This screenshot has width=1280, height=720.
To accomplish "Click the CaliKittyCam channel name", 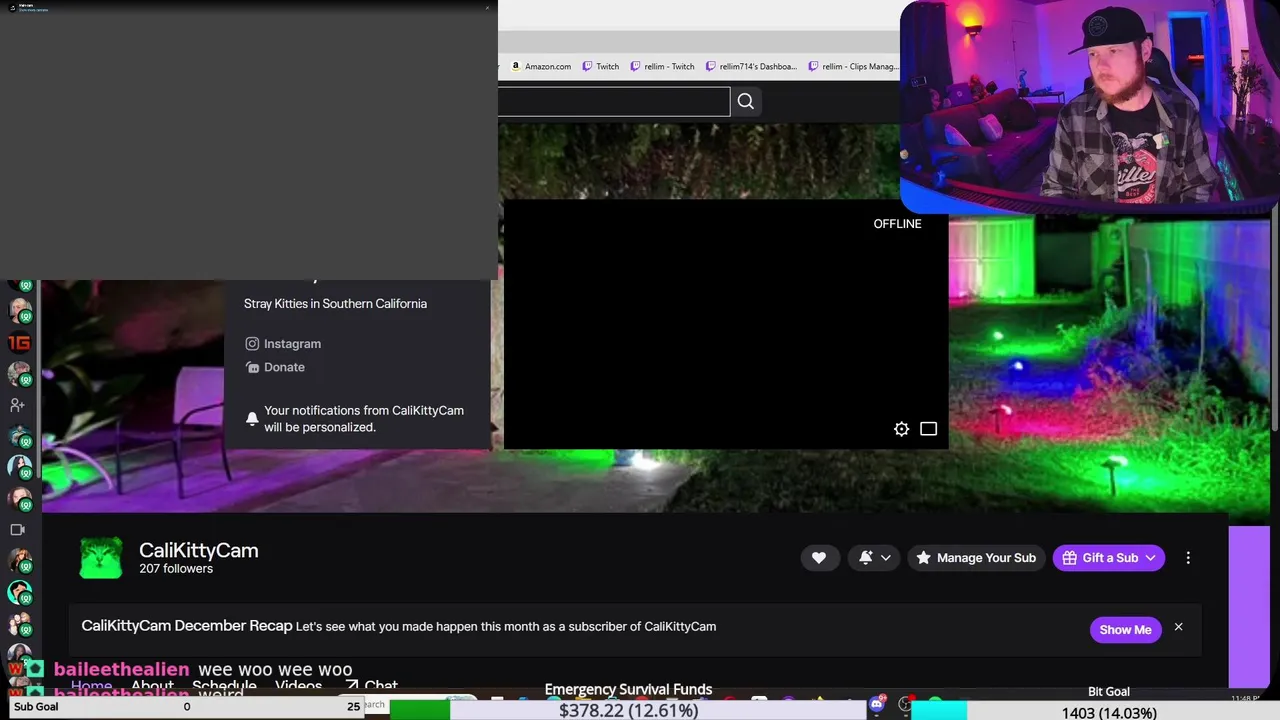I will pos(199,550).
